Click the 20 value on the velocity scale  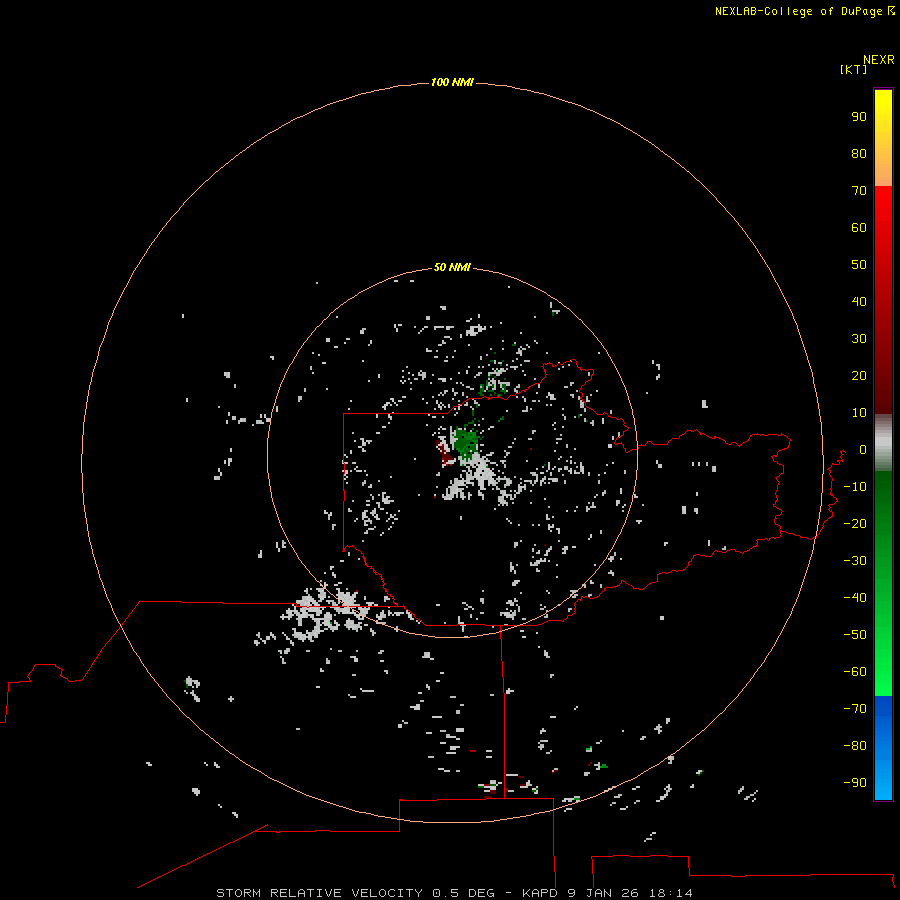pos(859,376)
